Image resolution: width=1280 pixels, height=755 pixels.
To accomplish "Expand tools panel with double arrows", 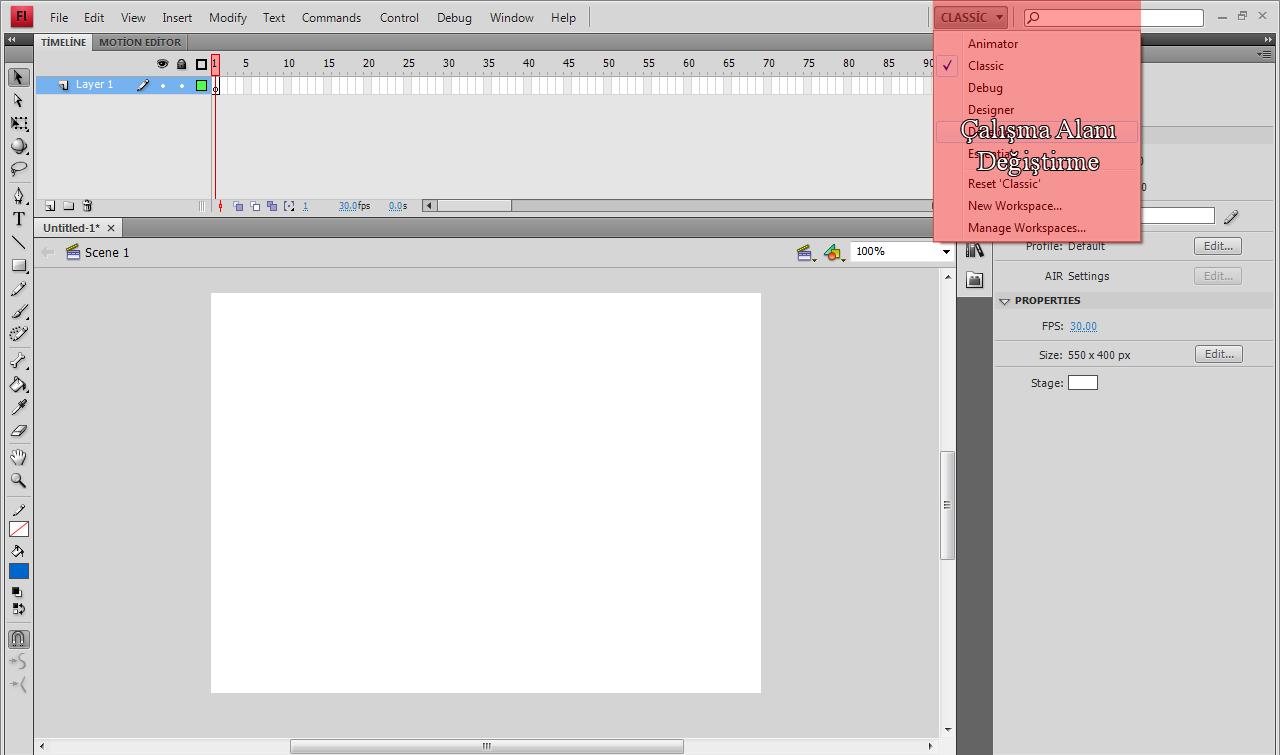I will click(12, 40).
